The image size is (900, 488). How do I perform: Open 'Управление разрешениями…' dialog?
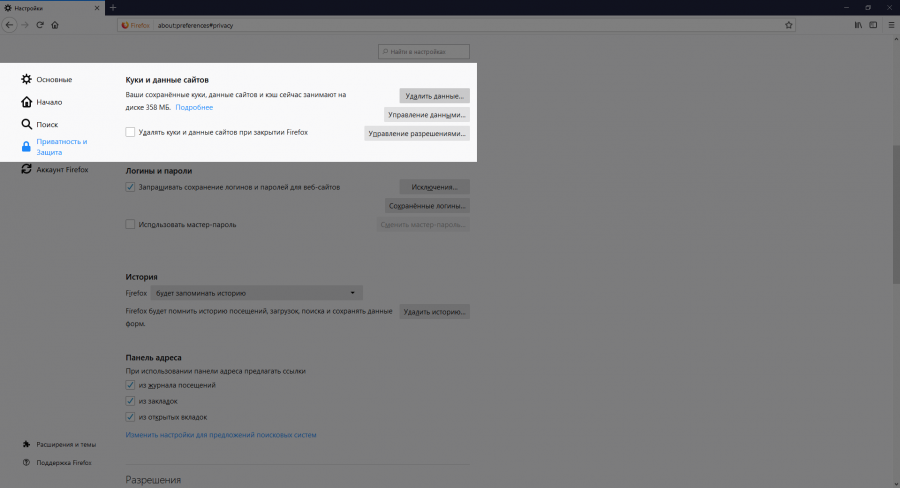point(417,133)
